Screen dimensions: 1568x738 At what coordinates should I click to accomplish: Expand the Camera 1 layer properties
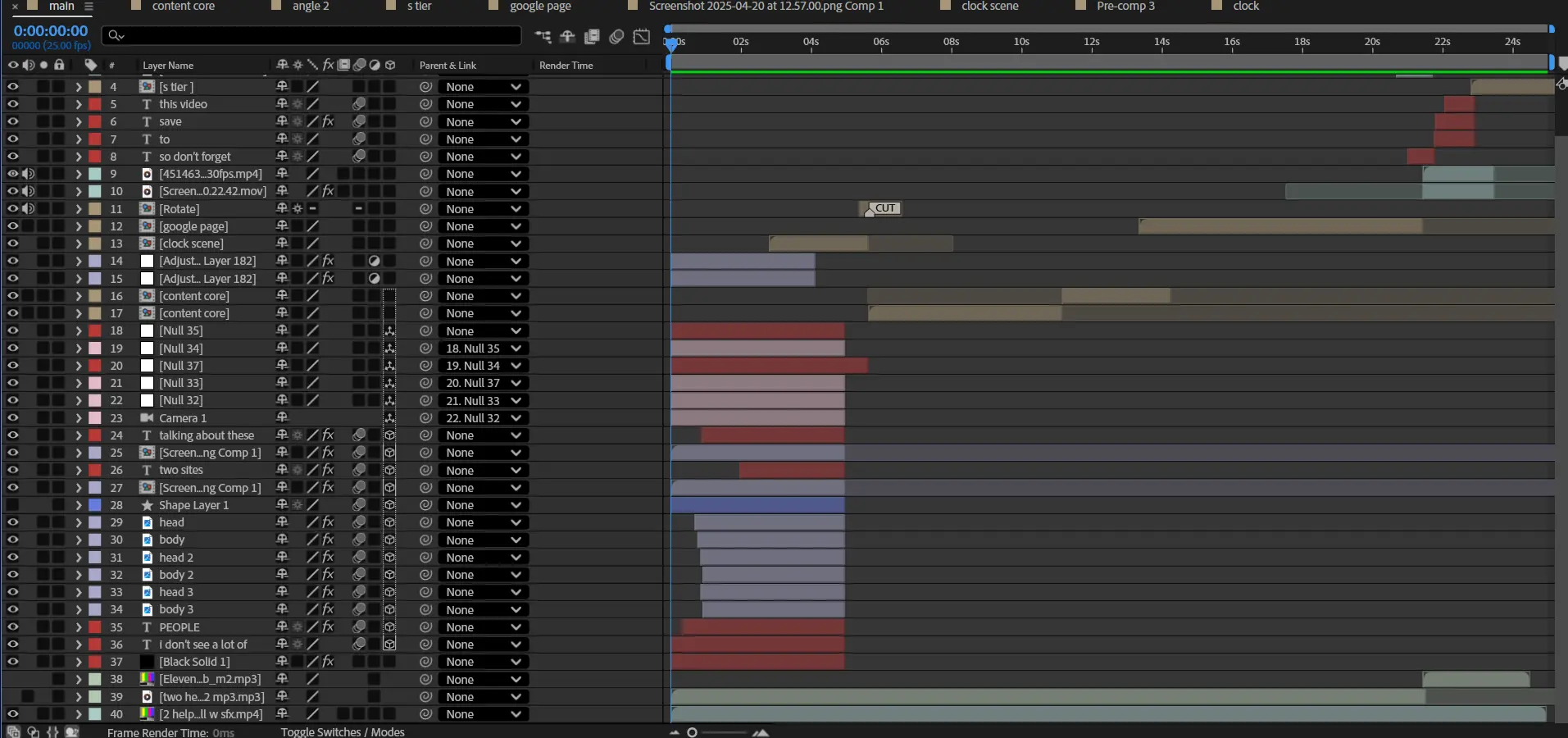[79, 418]
